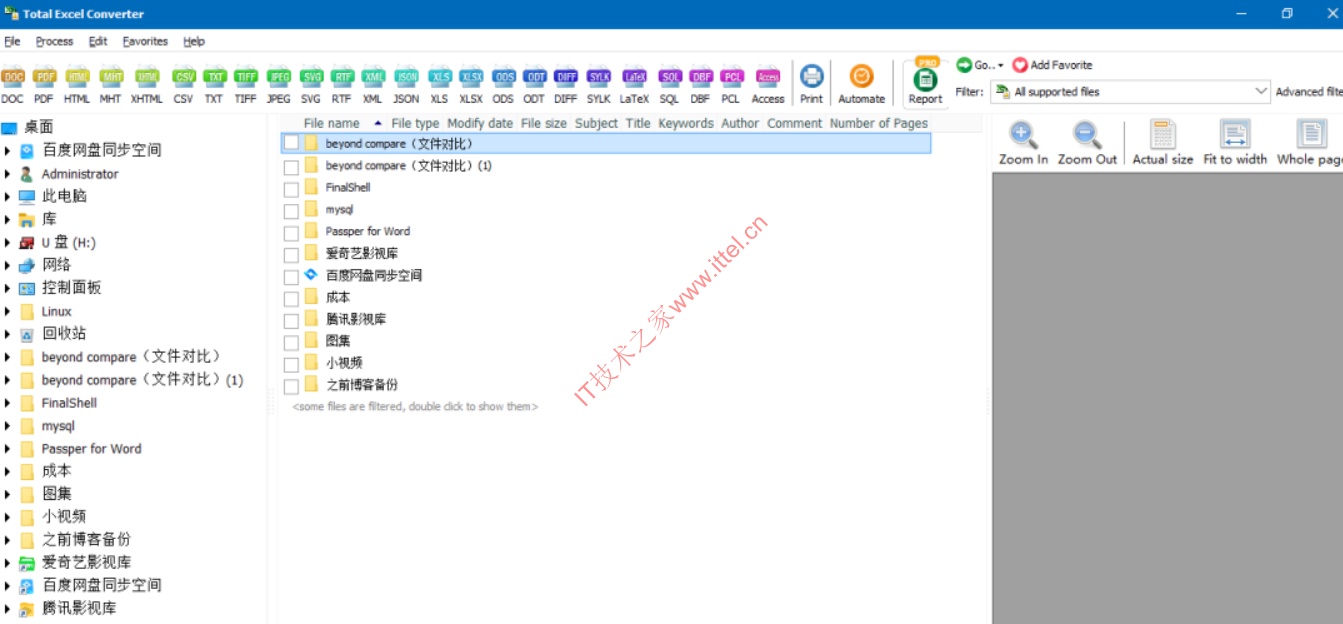Open the Print tool
Screen dimensions: 1343x624
(811, 78)
